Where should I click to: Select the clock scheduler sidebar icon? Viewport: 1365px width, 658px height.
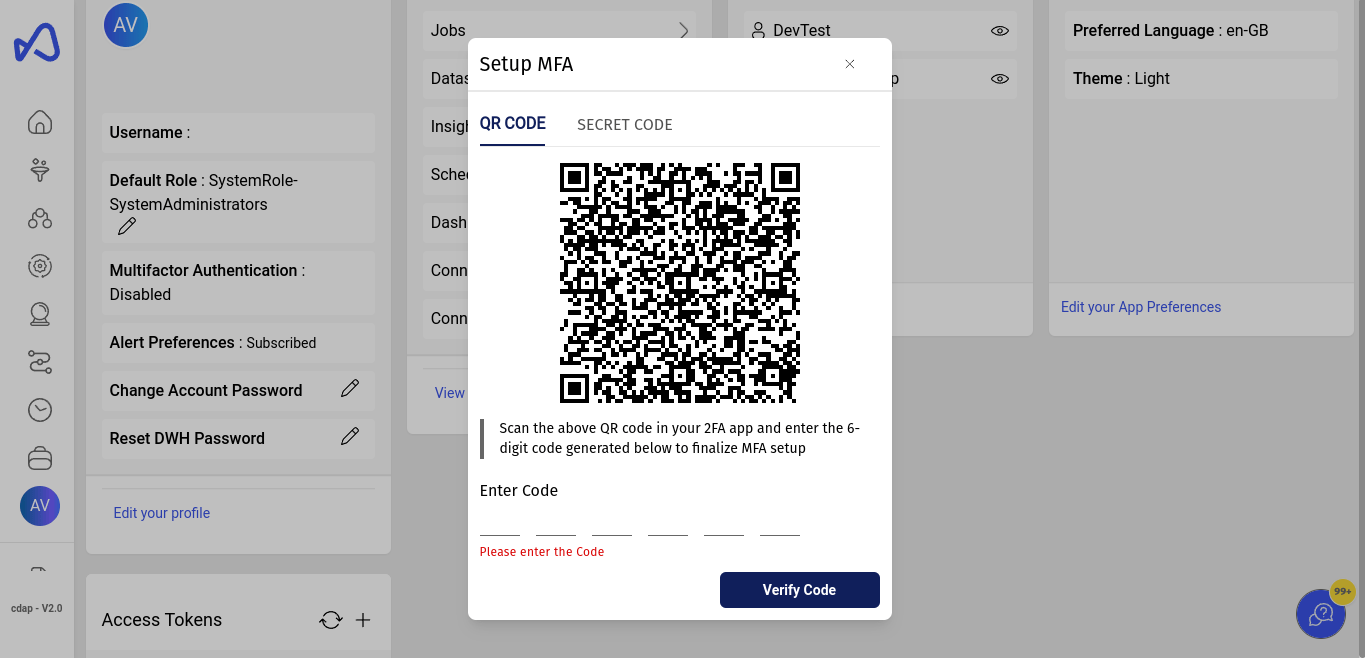[x=40, y=410]
